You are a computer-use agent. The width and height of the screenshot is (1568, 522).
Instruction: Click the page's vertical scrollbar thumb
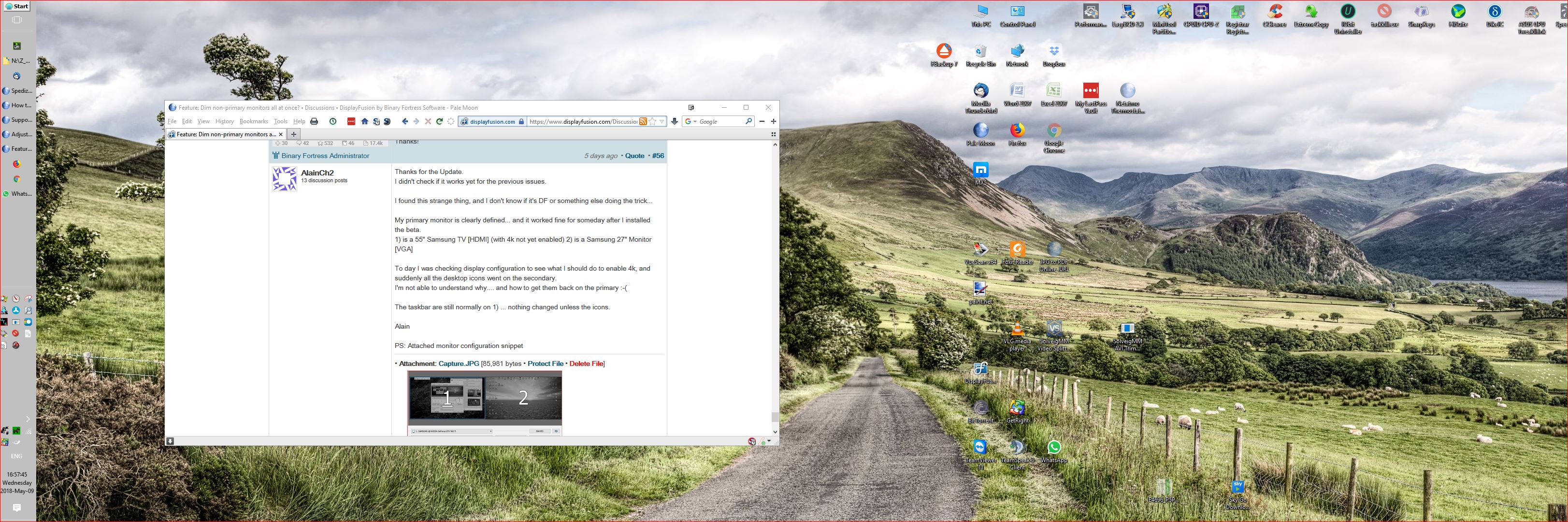click(775, 417)
